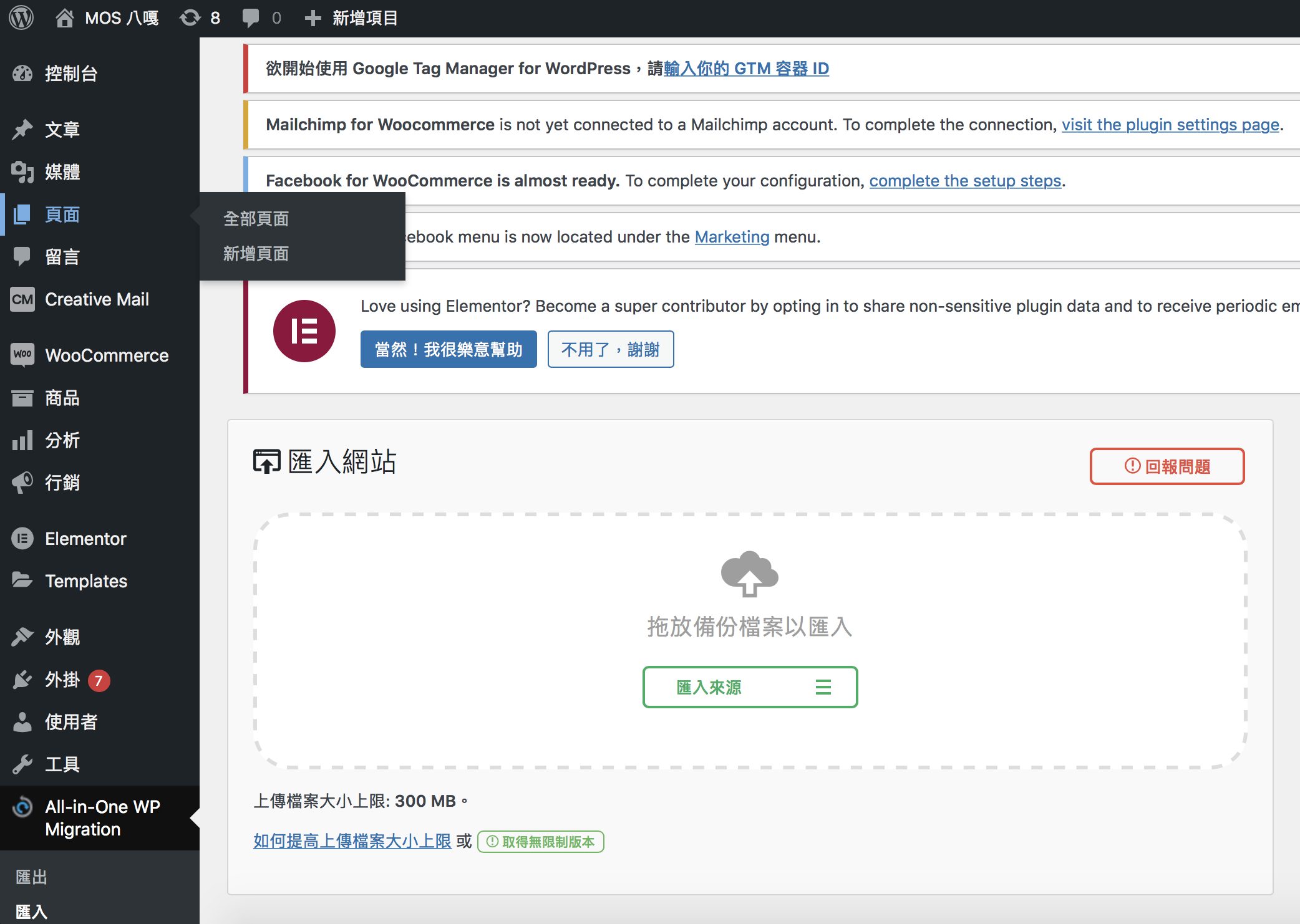Click the cloud upload icon in drop zone

tap(749, 573)
